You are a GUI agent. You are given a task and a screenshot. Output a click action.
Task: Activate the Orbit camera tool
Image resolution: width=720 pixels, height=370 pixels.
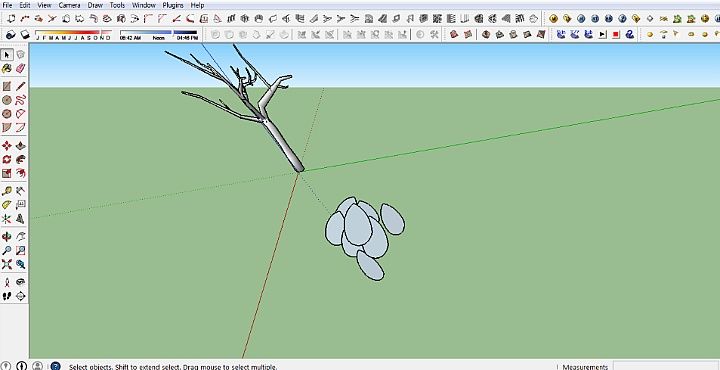tap(7, 237)
